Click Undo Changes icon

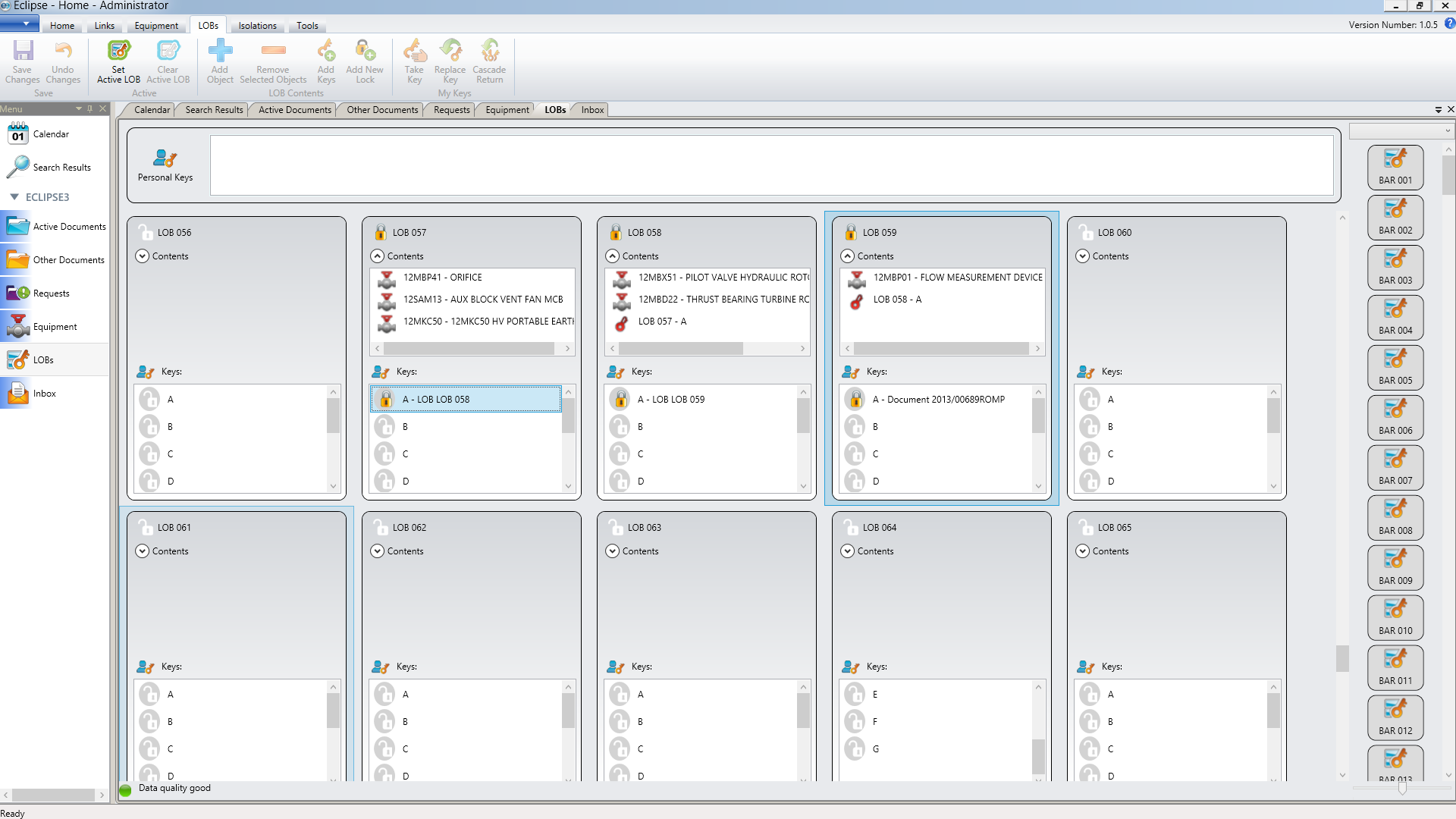tap(63, 51)
